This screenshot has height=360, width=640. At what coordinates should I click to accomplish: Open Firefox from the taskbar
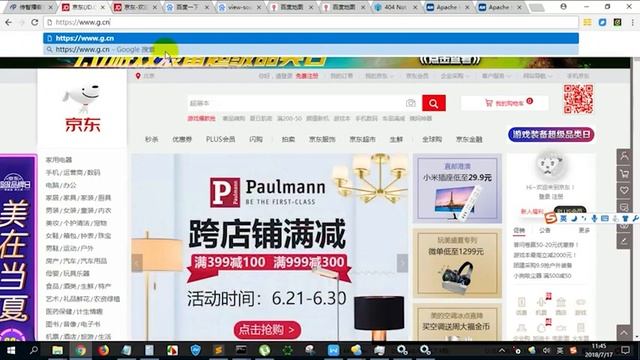pos(103,350)
